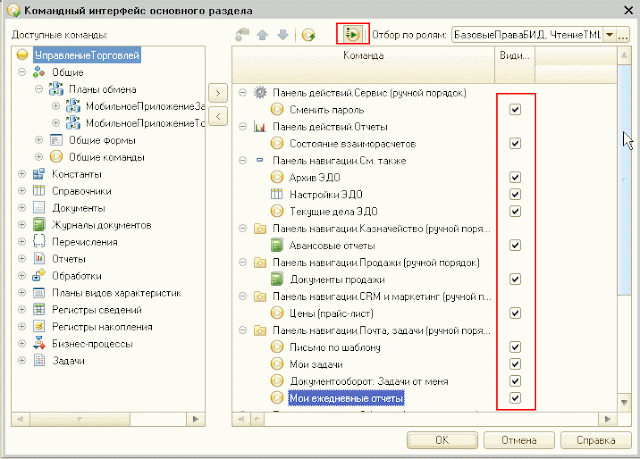Click left pane scroll-right arrow

tap(196, 419)
